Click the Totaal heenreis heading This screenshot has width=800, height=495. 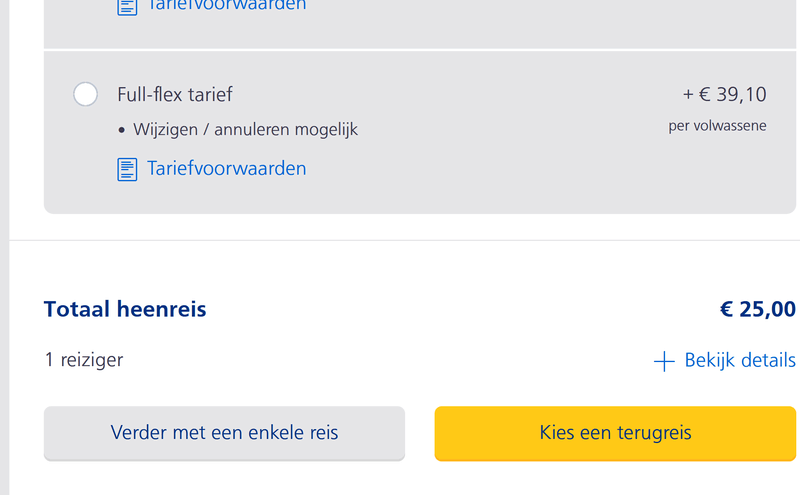click(x=125, y=309)
